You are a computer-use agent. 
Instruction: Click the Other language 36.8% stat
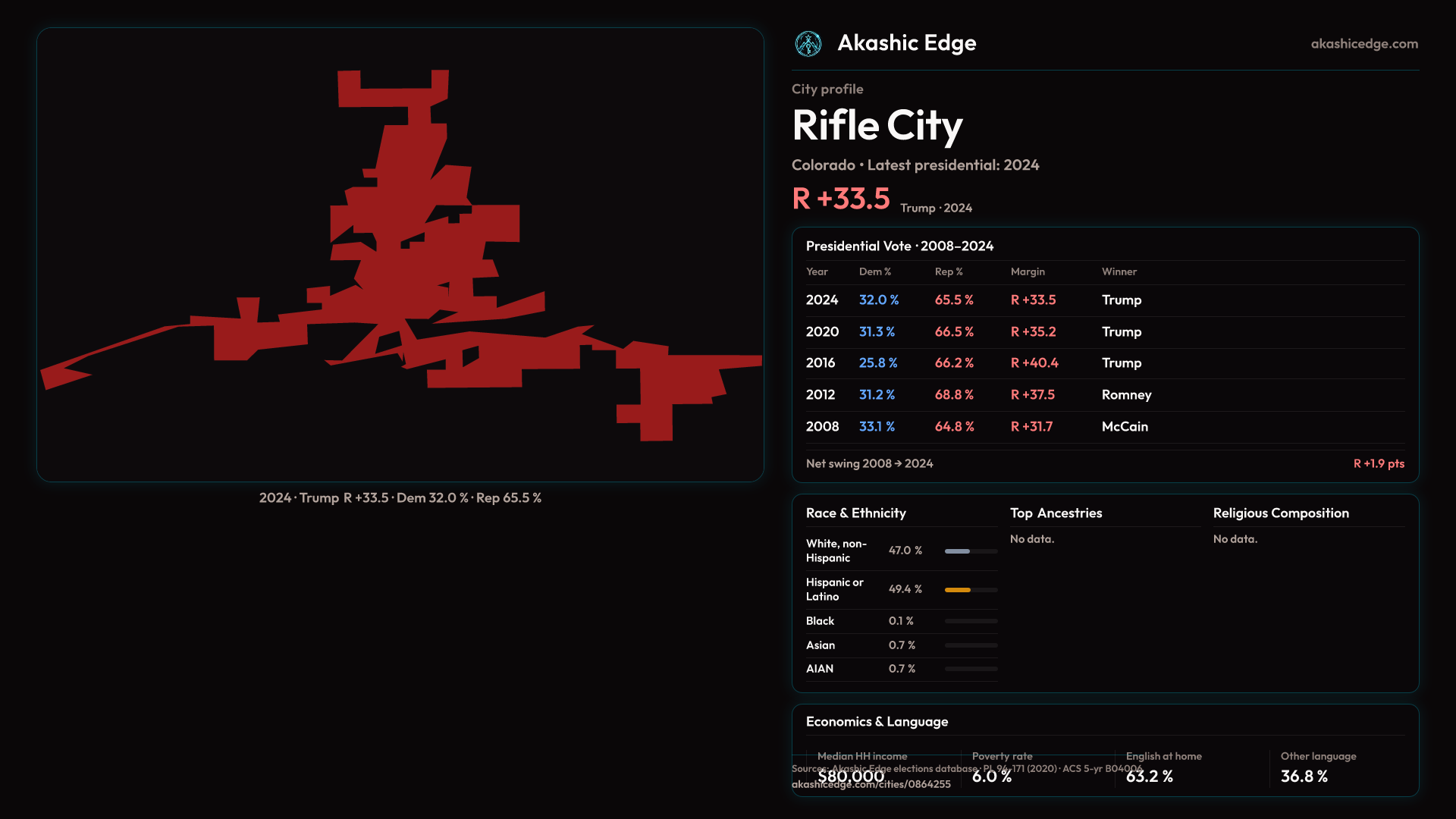(x=1304, y=777)
